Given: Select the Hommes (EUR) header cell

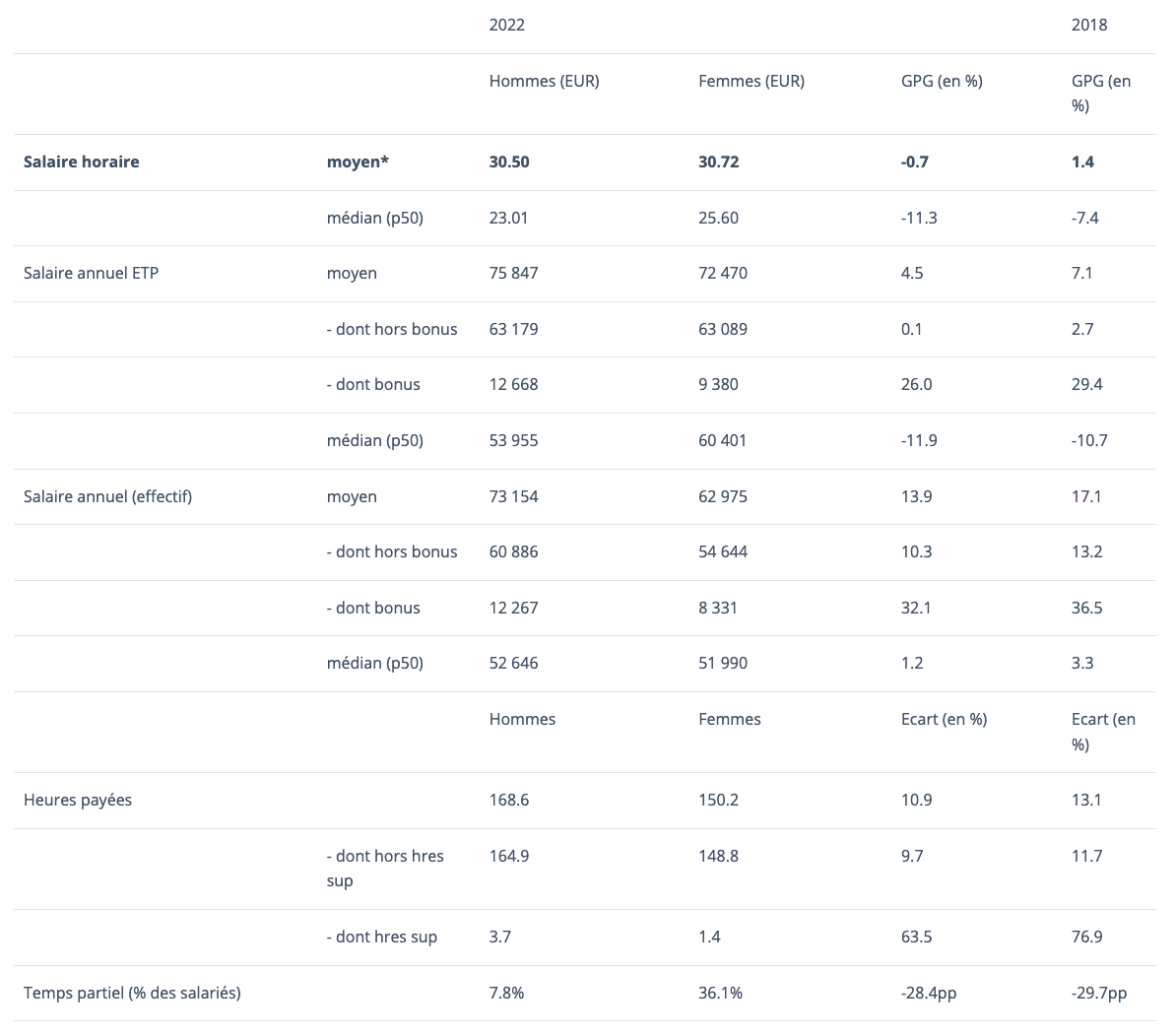Looking at the screenshot, I should click(544, 81).
